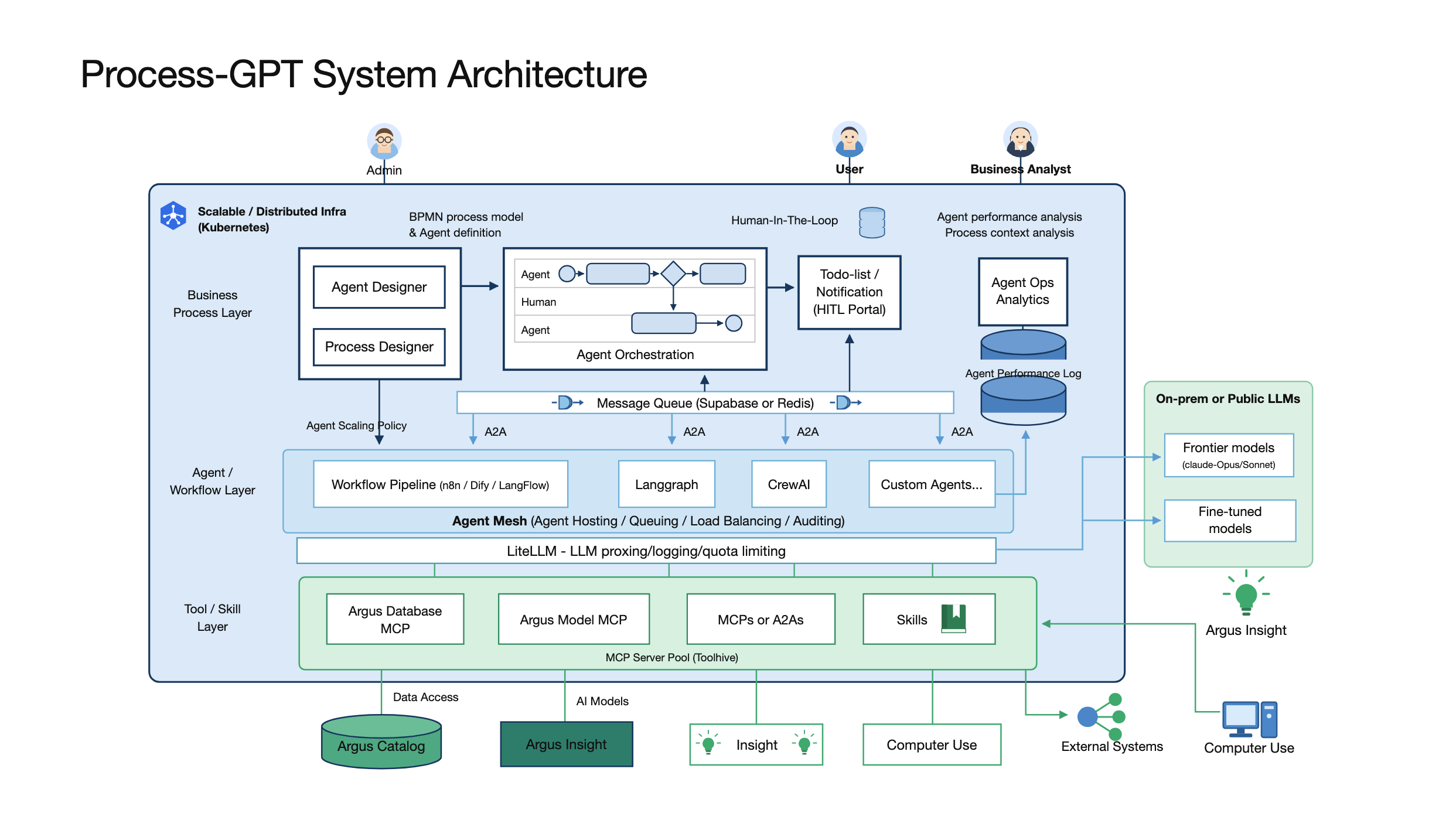Screen dimensions: 1456x813
Task: Click the queue gate icon left of Message Queue
Action: click(567, 402)
